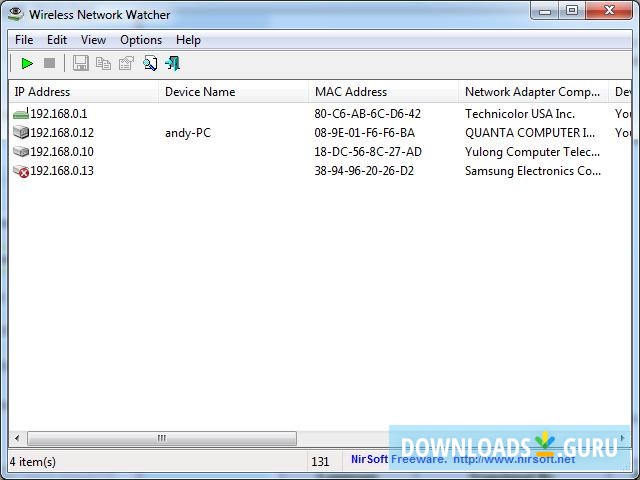
Task: Sort by the Device Name column header
Action: click(x=233, y=92)
